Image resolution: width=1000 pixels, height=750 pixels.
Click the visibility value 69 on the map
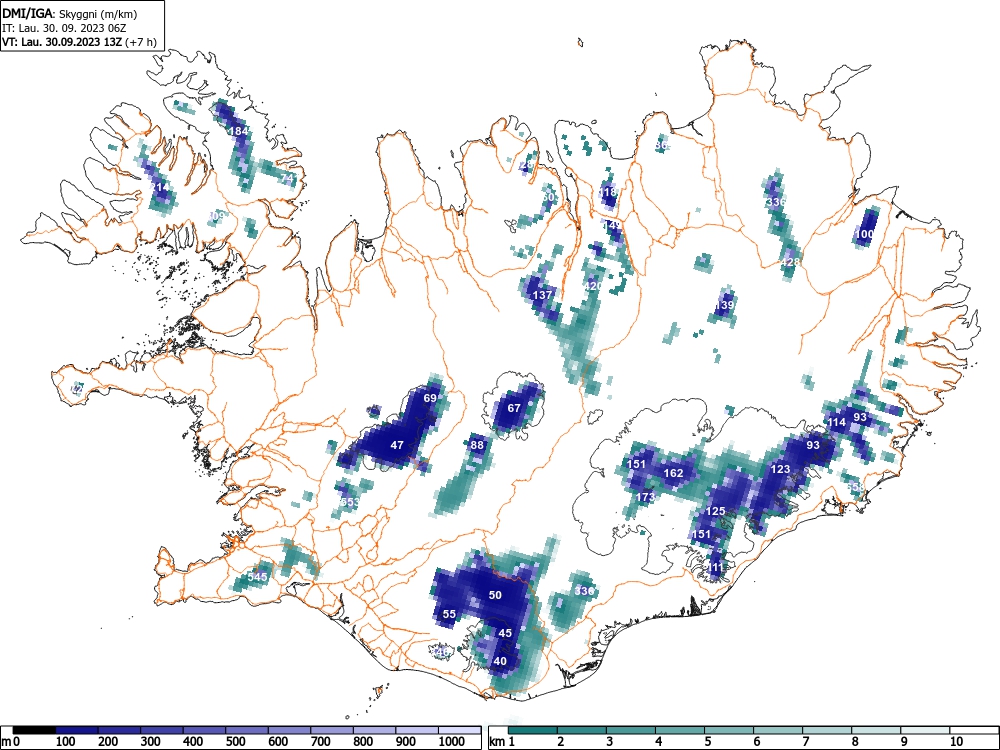[430, 399]
